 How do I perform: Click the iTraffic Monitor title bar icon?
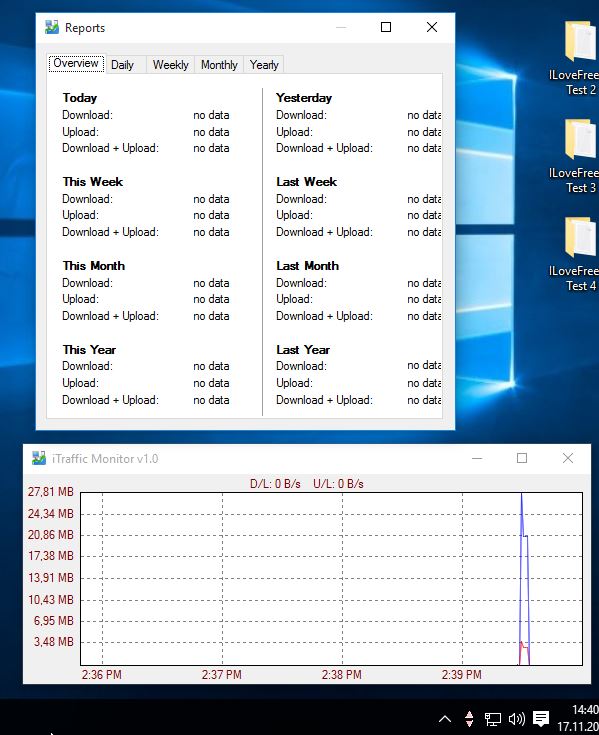pos(39,458)
